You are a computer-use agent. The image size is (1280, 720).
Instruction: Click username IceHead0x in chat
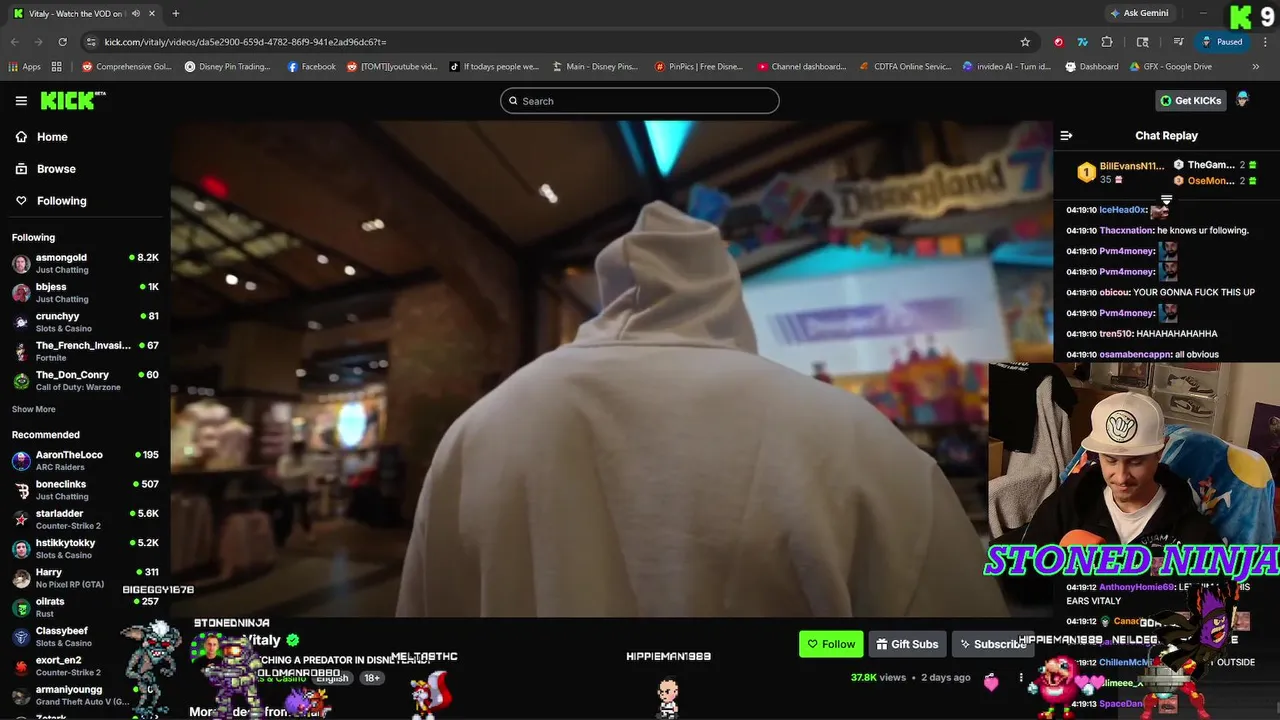coord(1122,210)
